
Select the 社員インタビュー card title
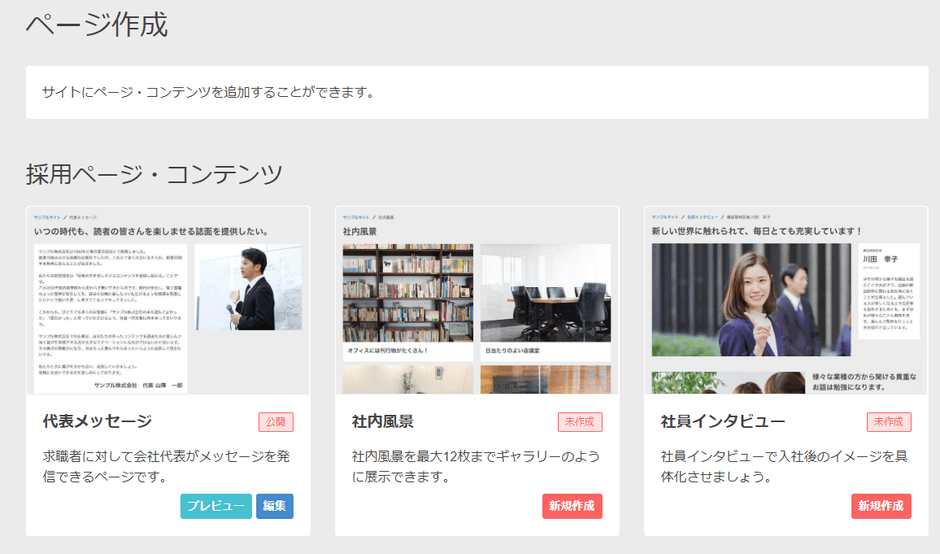coord(723,421)
